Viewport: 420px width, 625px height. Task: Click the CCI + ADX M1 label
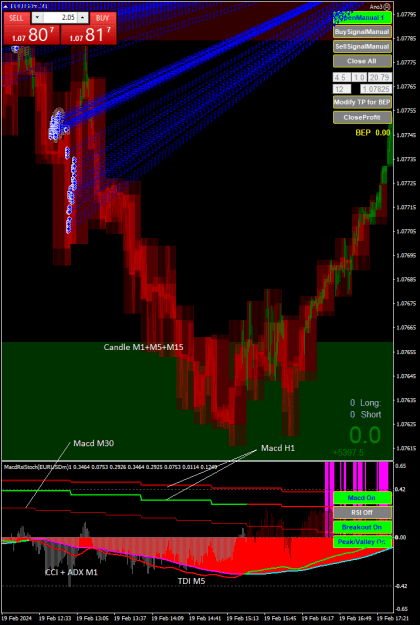71,572
